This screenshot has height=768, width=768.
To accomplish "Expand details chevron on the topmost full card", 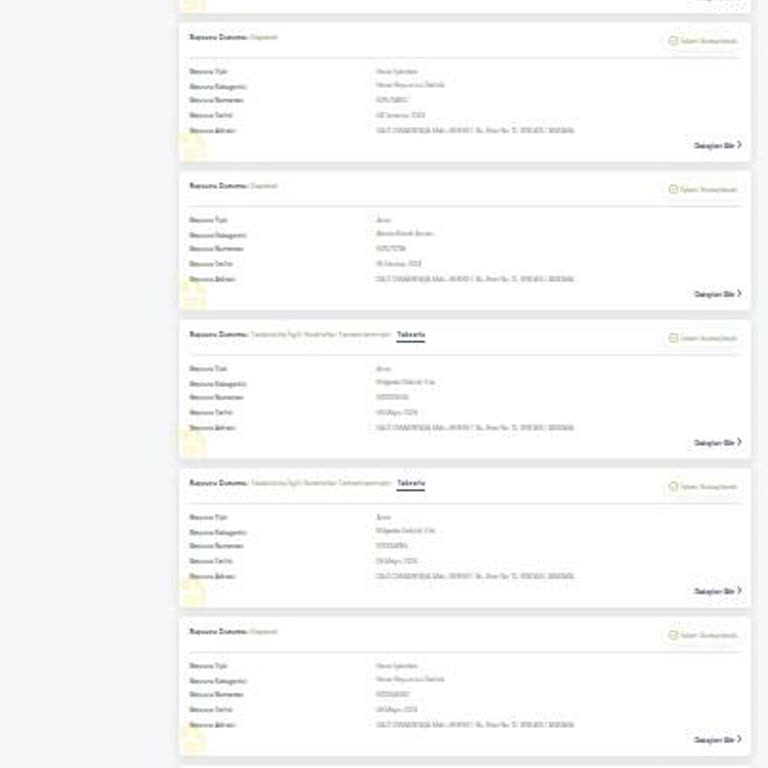I will (739, 145).
